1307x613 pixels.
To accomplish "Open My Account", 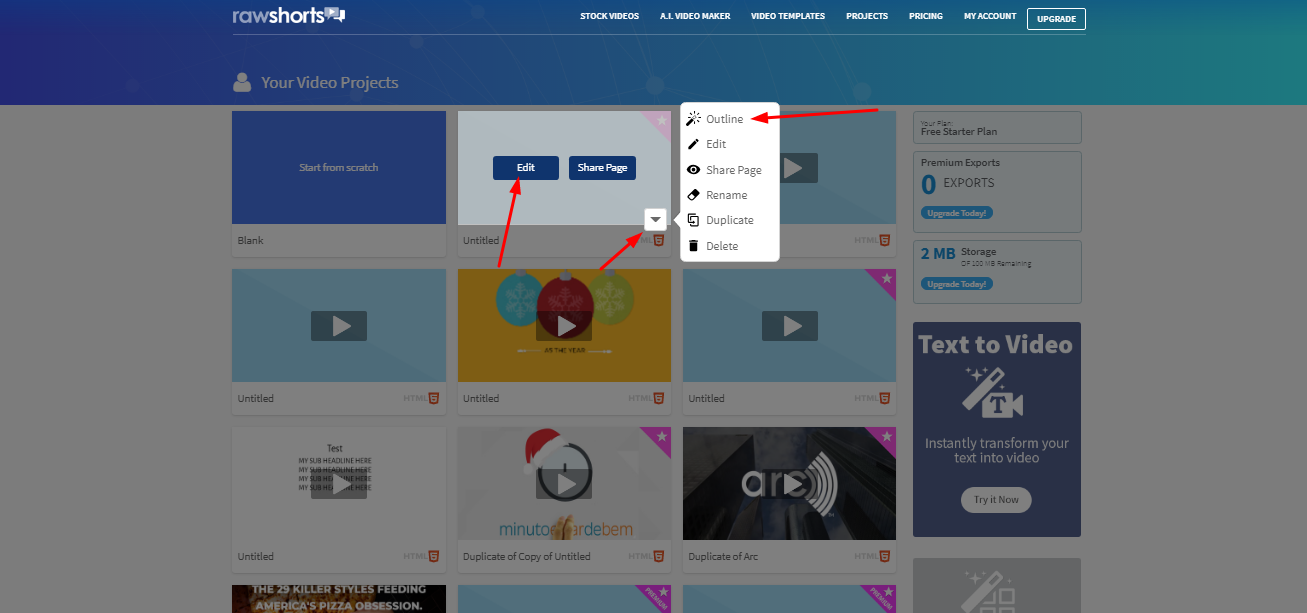I will [x=990, y=17].
